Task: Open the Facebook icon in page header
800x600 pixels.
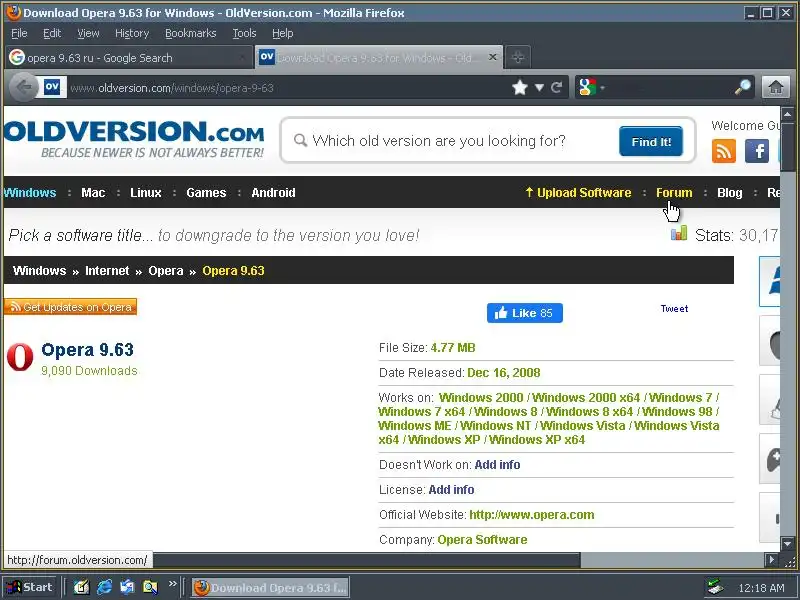Action: click(x=757, y=151)
